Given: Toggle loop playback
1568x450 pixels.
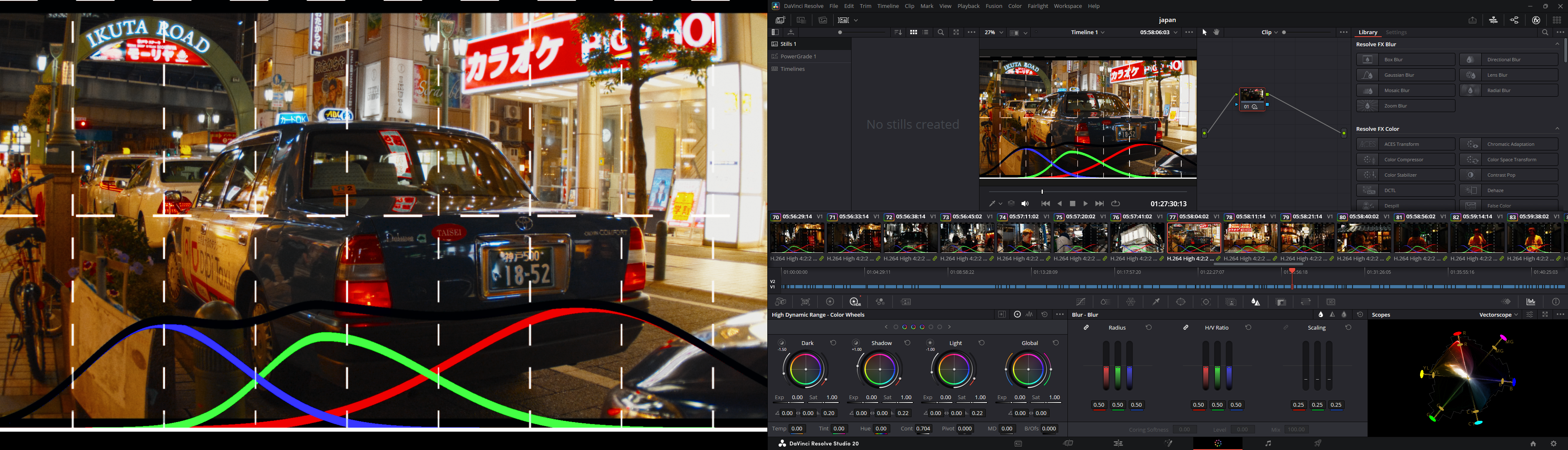Looking at the screenshot, I should coord(1116,204).
